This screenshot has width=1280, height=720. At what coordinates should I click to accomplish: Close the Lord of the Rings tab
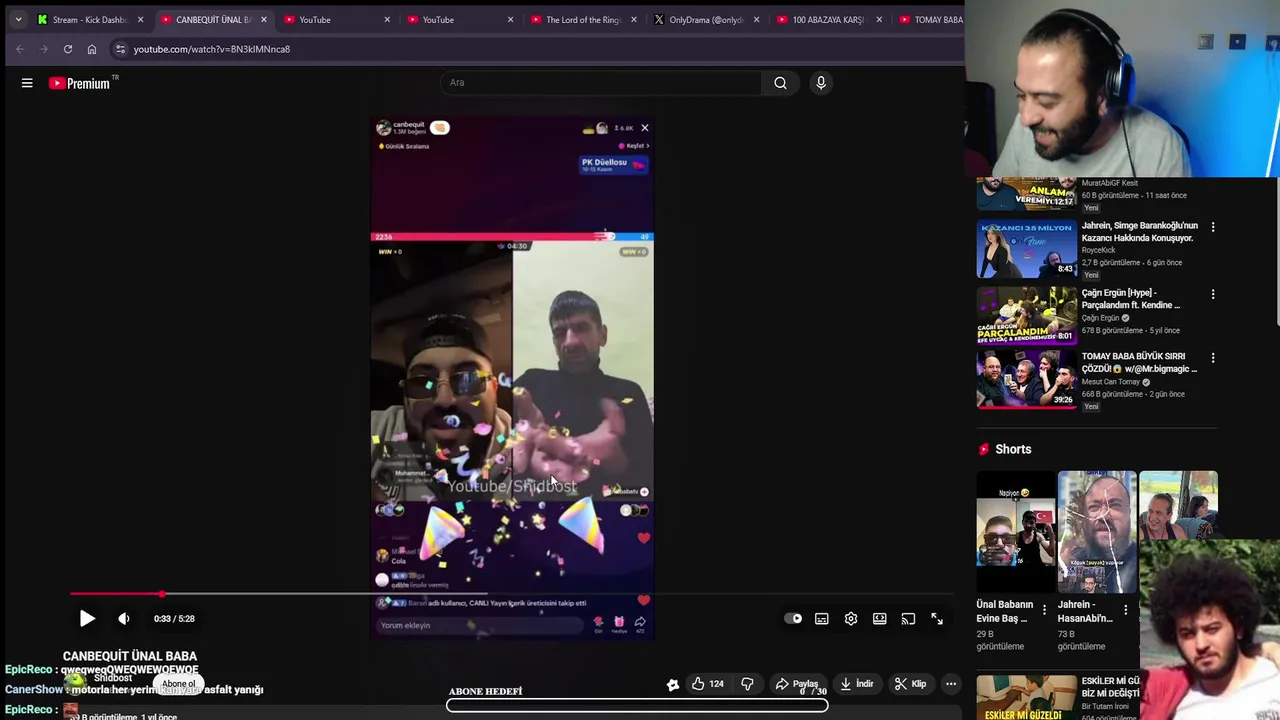[634, 19]
